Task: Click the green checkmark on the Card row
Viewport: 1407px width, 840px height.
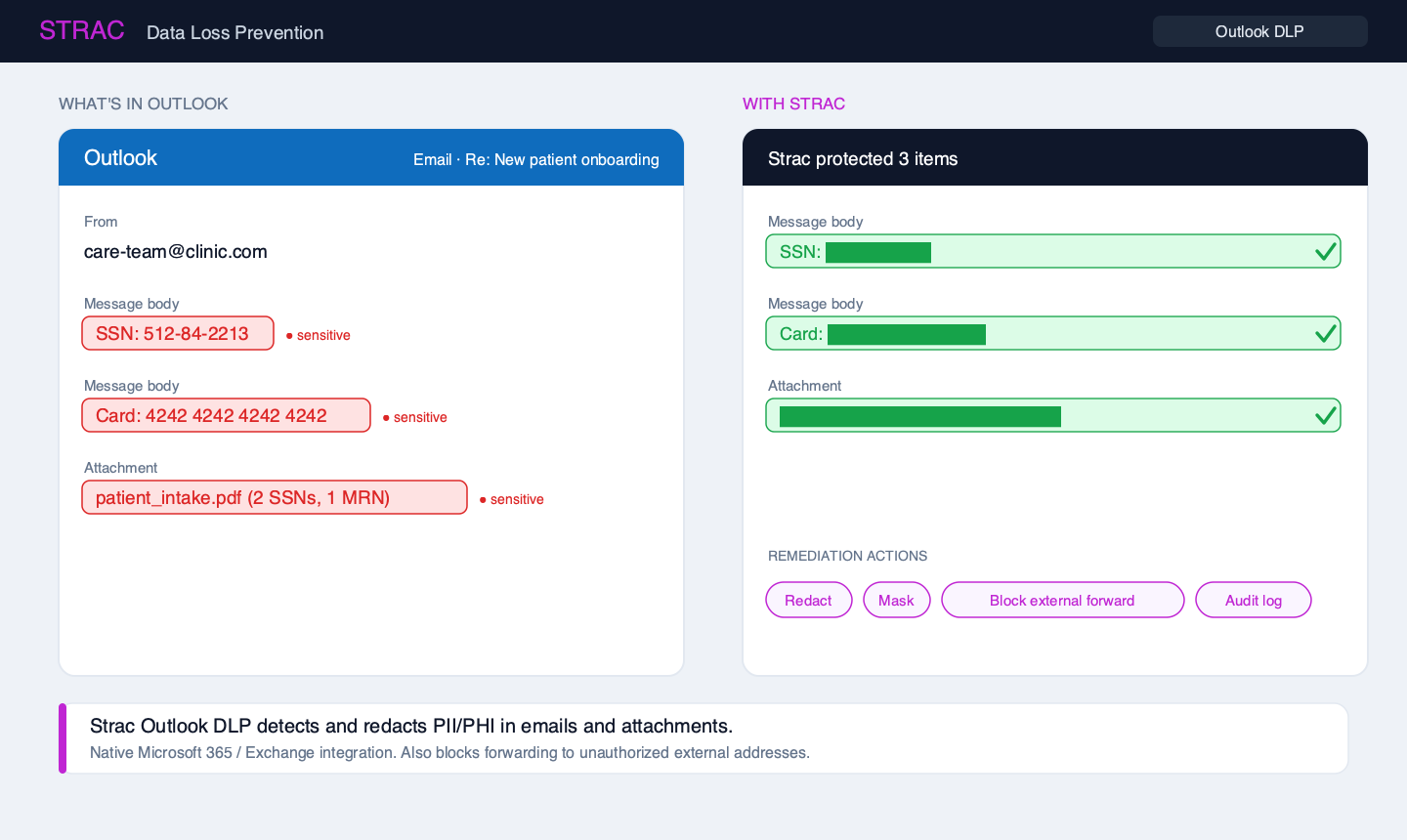Action: 1325,334
